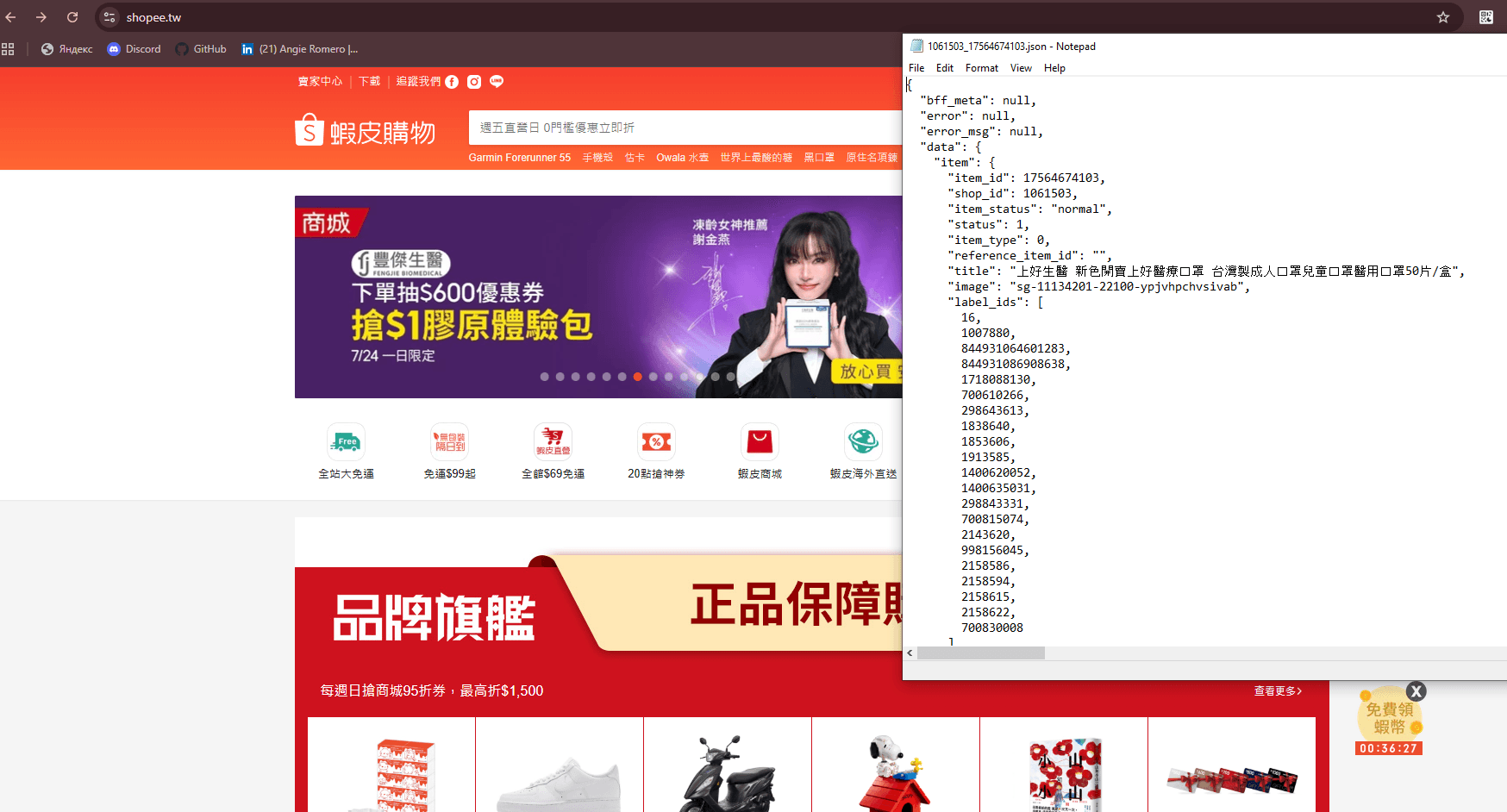The image size is (1507, 812).
Task: Click the "bff_meta": null line
Action: (978, 101)
